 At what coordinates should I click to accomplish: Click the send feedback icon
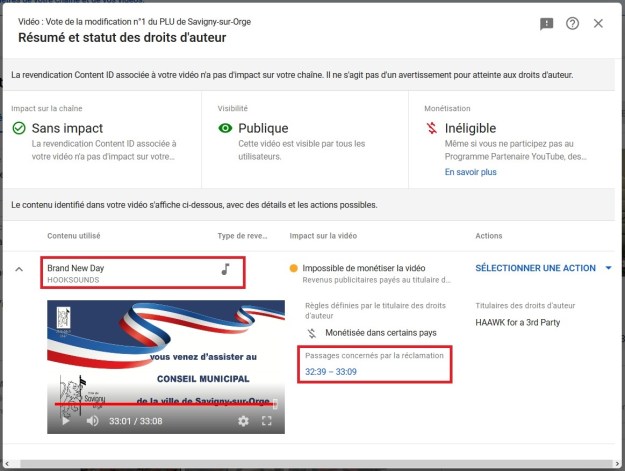(x=546, y=24)
